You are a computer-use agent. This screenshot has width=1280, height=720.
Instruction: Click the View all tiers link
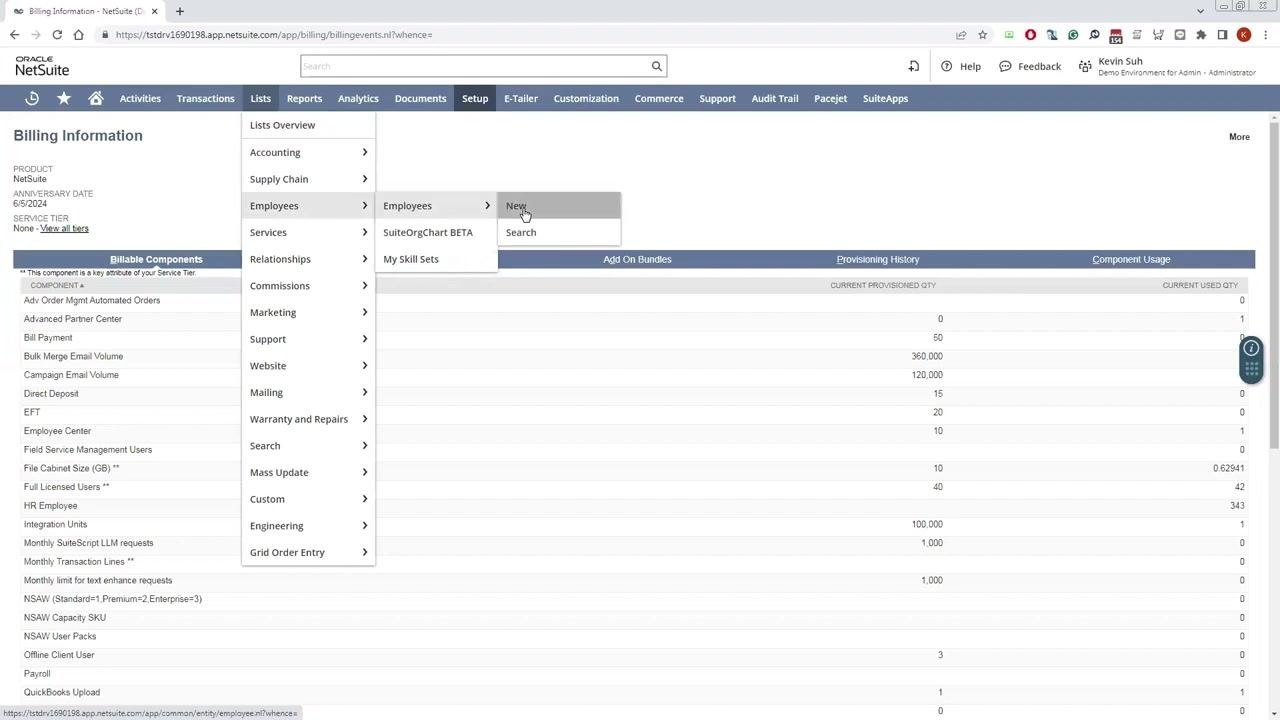click(64, 228)
